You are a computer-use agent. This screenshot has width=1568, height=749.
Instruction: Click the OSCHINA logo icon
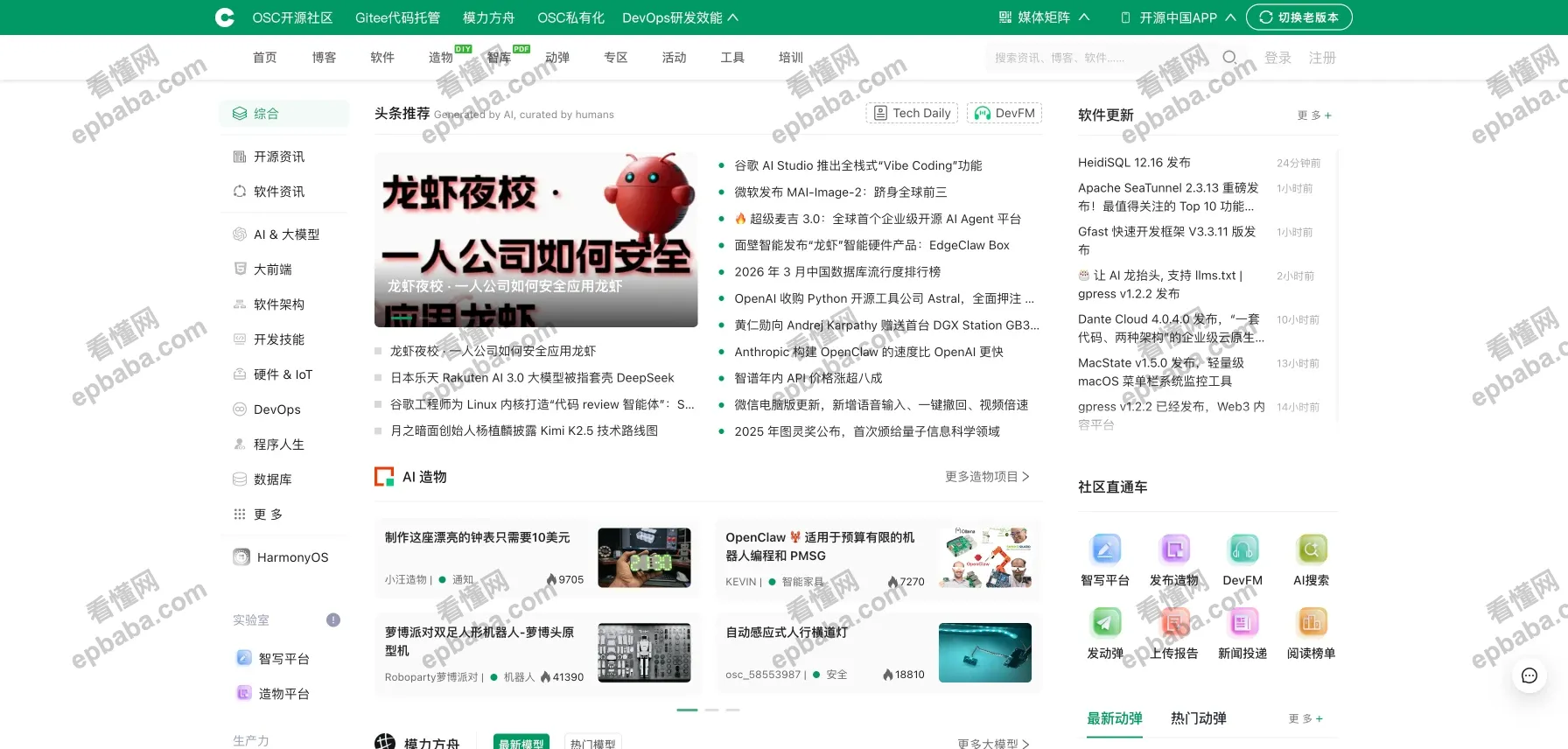coord(225,17)
